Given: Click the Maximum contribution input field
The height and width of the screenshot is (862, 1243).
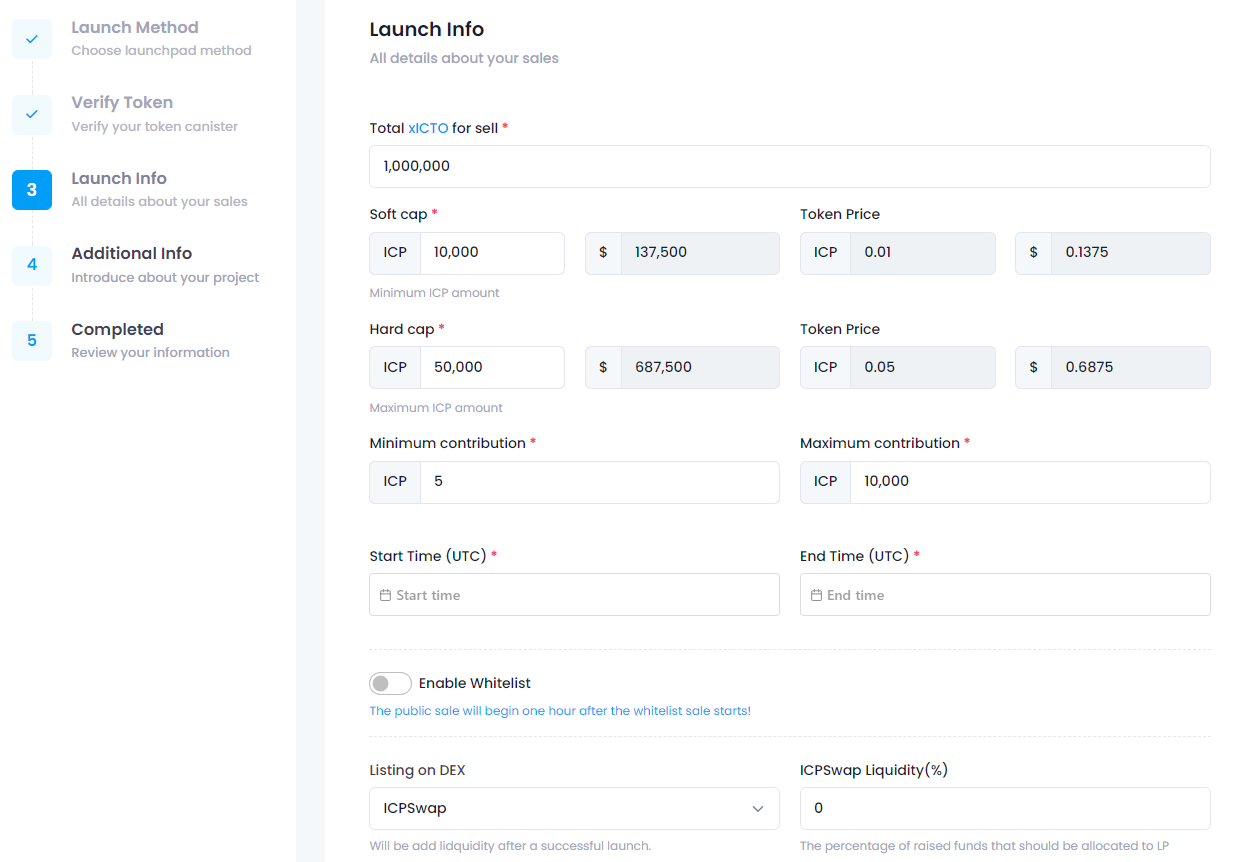Looking at the screenshot, I should coord(1029,482).
